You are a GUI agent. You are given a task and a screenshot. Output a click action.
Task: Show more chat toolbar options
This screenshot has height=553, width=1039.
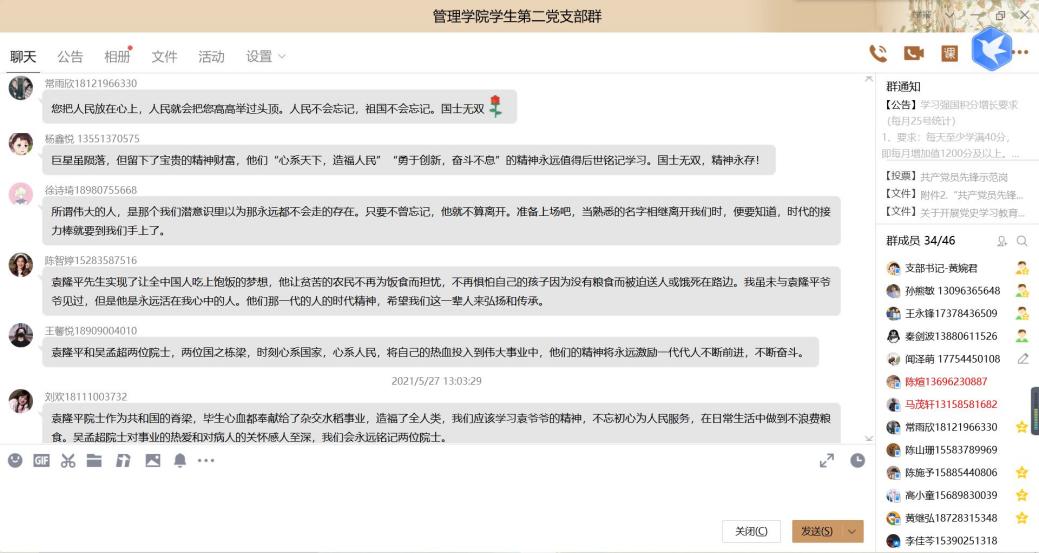coord(206,460)
